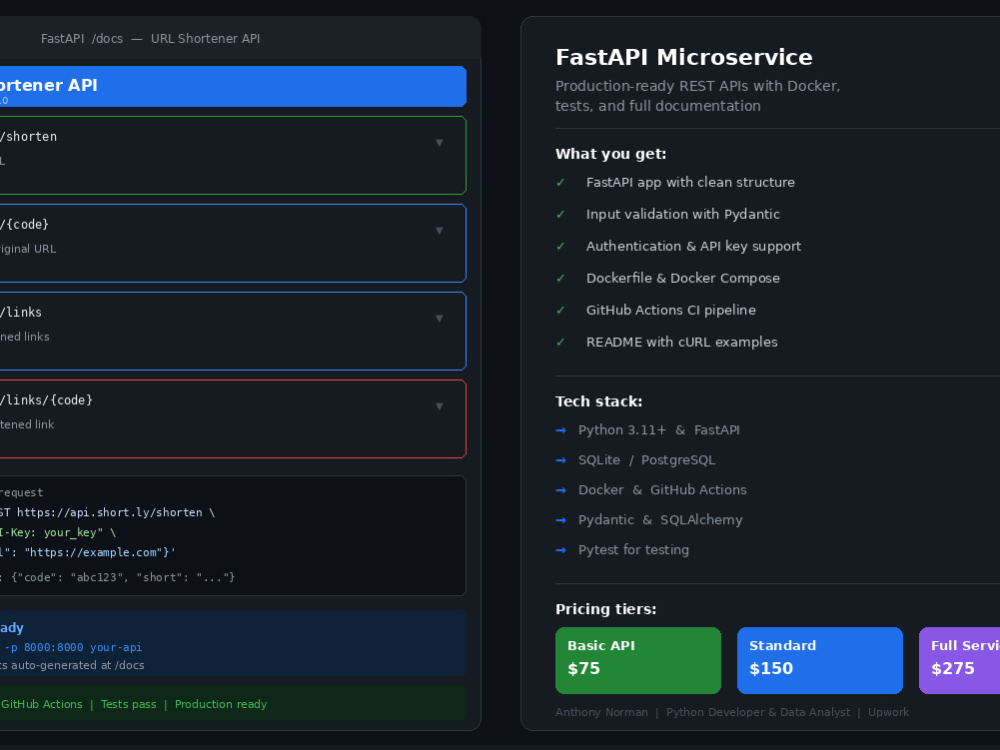Click the FastAPI /docs title bar text
The width and height of the screenshot is (1000, 750).
tap(151, 38)
